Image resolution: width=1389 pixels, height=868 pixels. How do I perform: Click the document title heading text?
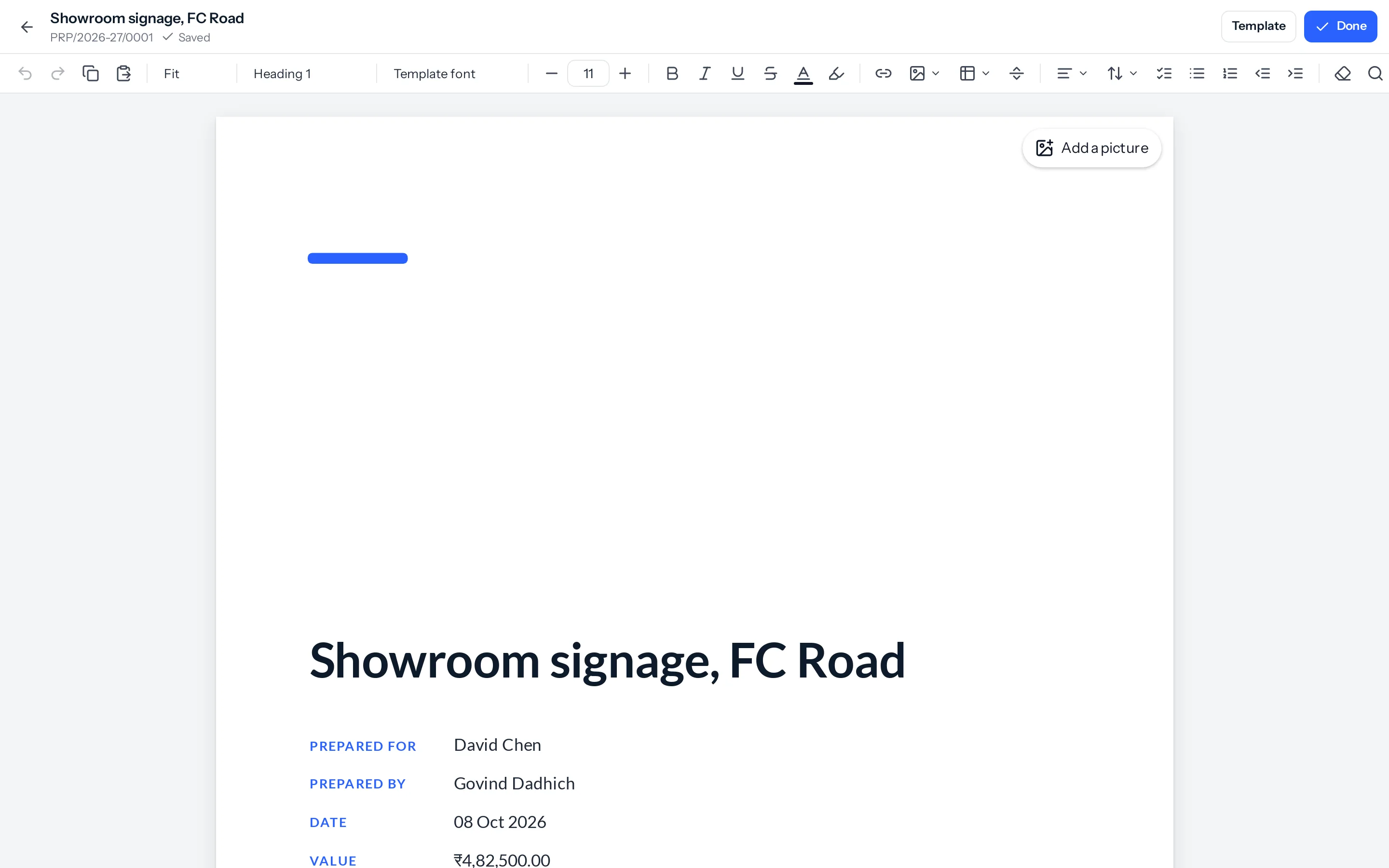click(607, 661)
